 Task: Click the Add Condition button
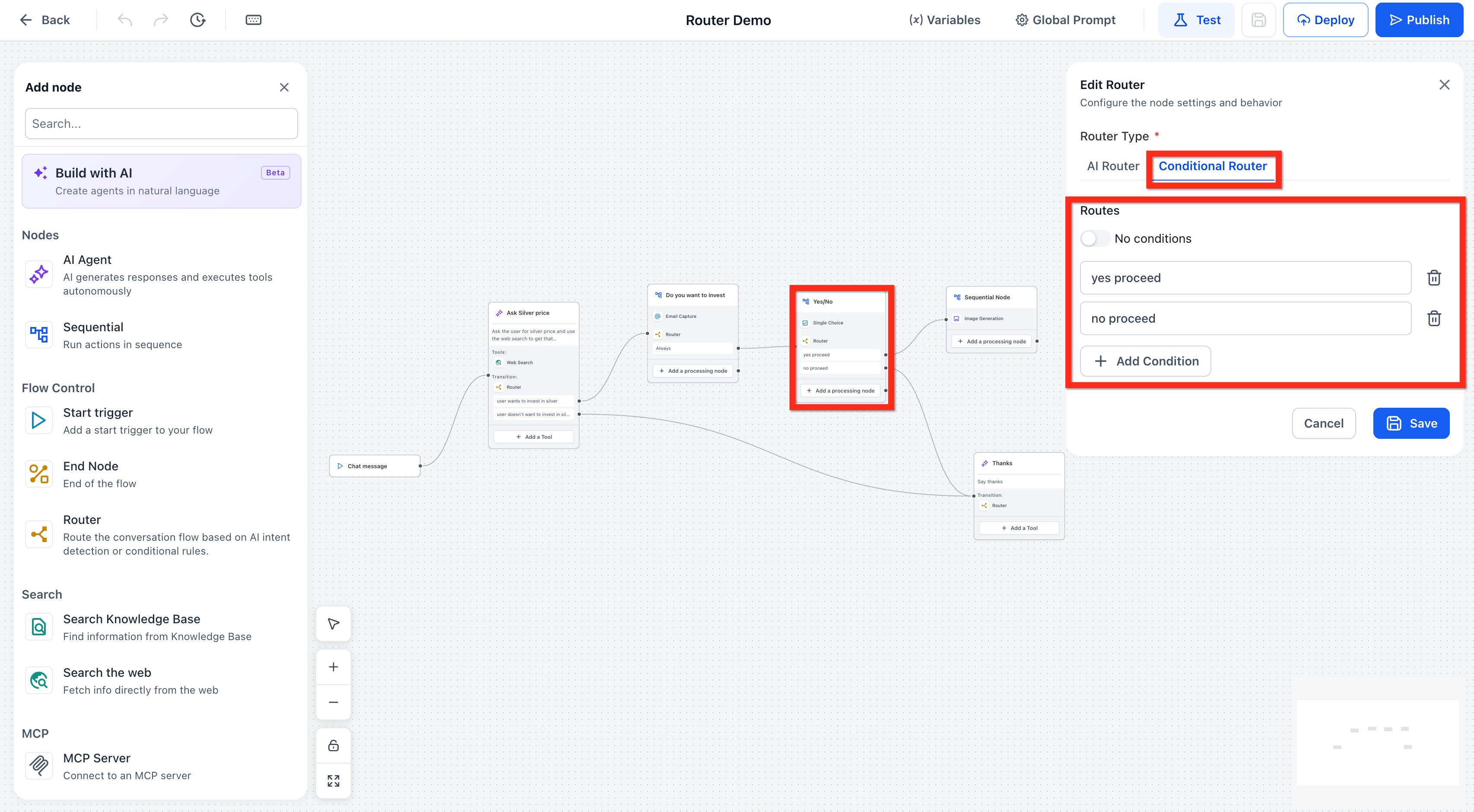[x=1145, y=361]
